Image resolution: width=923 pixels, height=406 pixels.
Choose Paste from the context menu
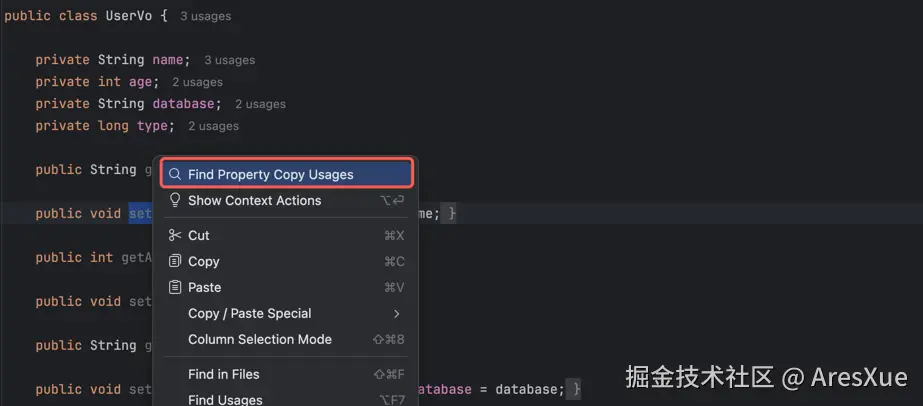click(204, 287)
